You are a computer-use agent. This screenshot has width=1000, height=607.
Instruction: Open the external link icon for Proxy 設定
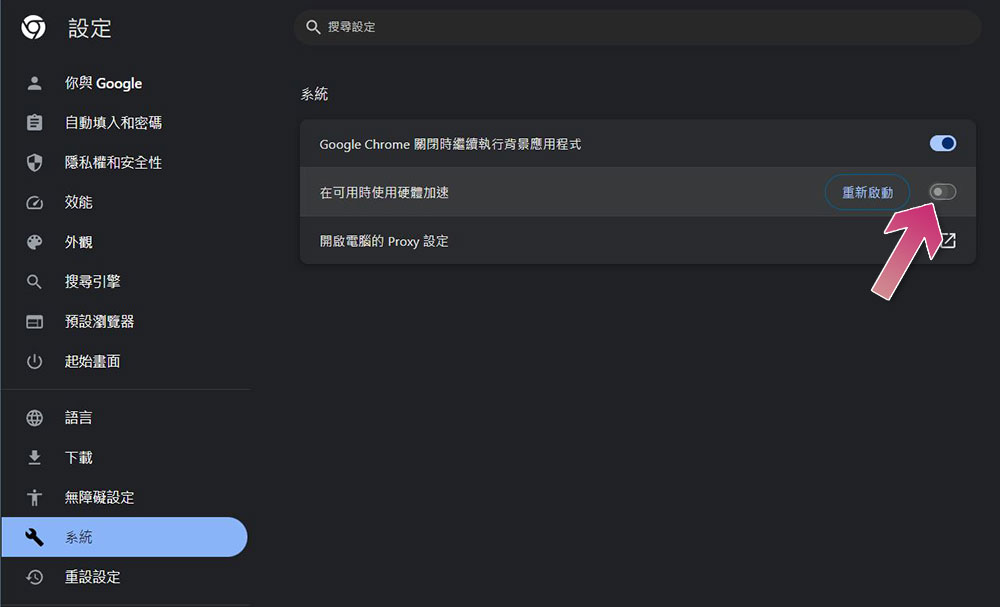(x=948, y=240)
